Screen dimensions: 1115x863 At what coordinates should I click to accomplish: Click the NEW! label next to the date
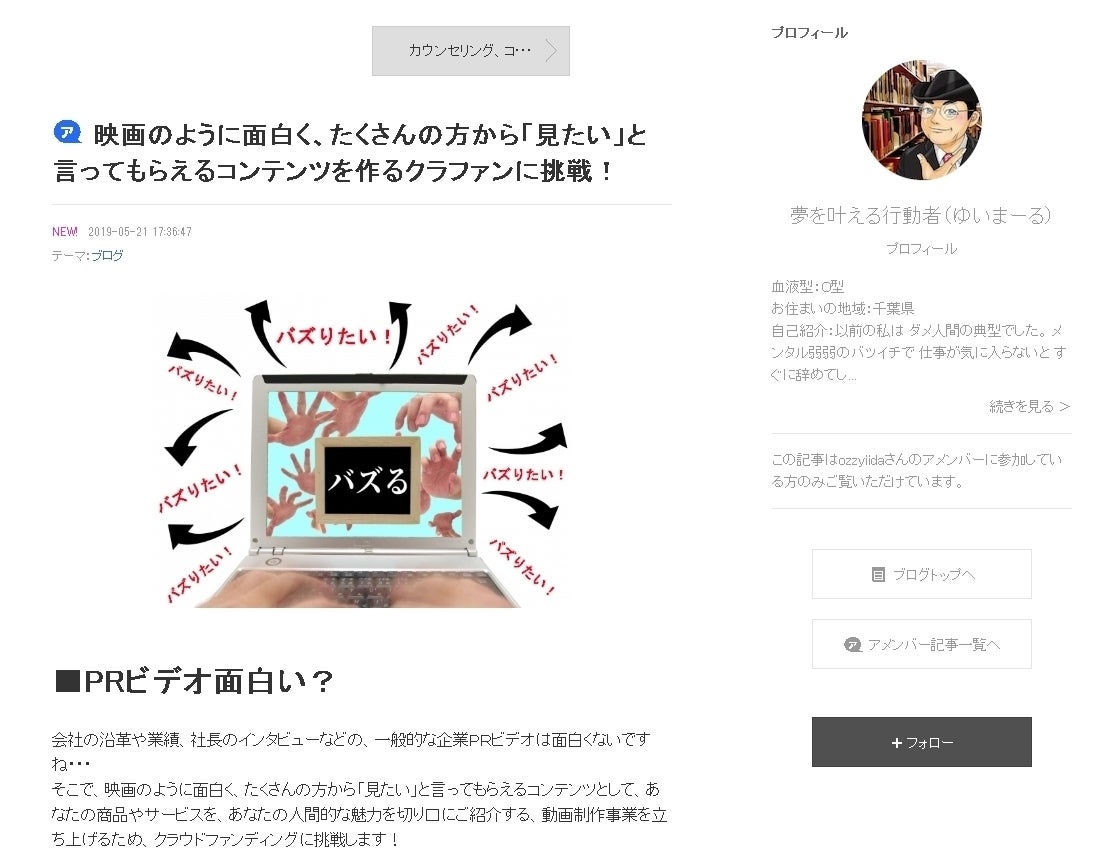(x=65, y=232)
